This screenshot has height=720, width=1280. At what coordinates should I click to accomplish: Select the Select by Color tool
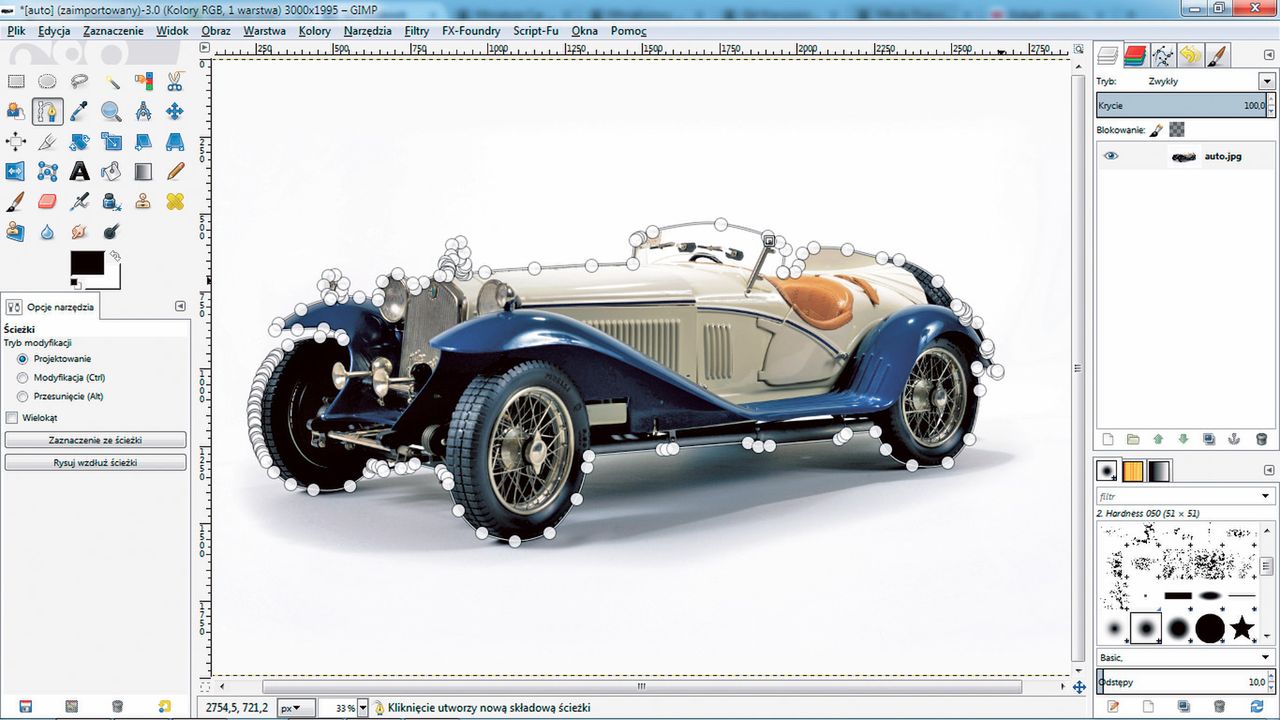(143, 81)
